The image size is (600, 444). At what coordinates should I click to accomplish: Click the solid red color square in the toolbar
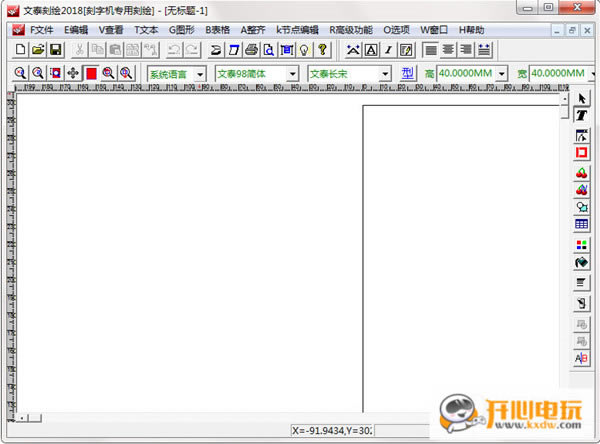pos(91,73)
